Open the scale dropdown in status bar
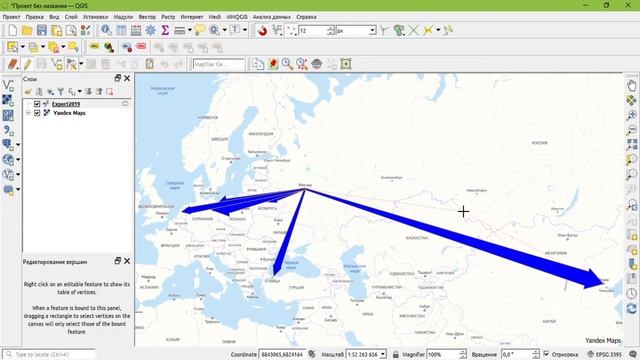The height and width of the screenshot is (360, 640). click(x=382, y=354)
